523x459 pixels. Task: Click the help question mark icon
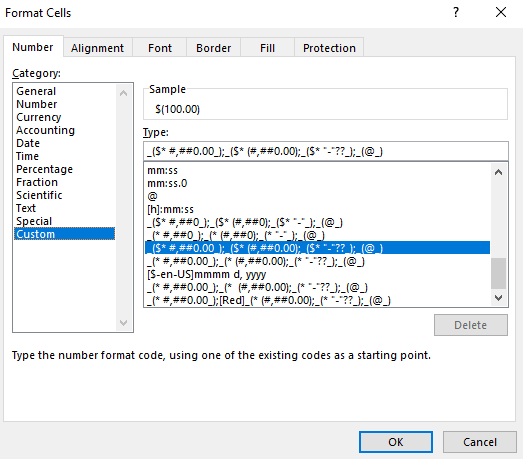click(x=456, y=13)
